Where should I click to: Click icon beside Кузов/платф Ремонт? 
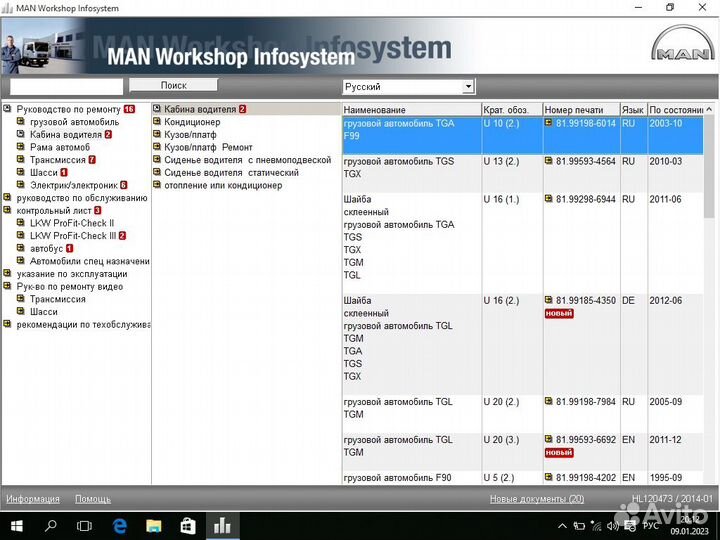click(x=157, y=147)
